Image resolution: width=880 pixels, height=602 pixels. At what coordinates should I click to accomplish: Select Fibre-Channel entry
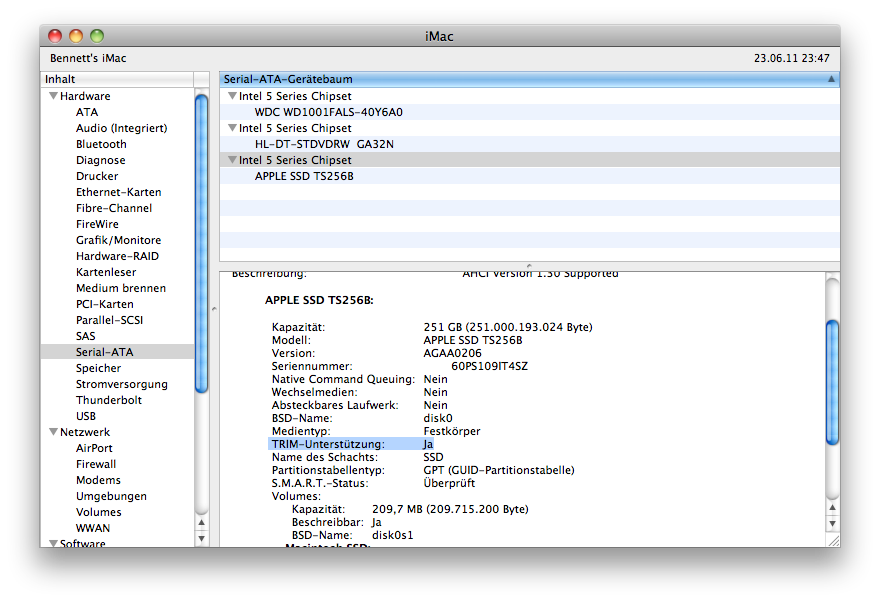[x=114, y=208]
